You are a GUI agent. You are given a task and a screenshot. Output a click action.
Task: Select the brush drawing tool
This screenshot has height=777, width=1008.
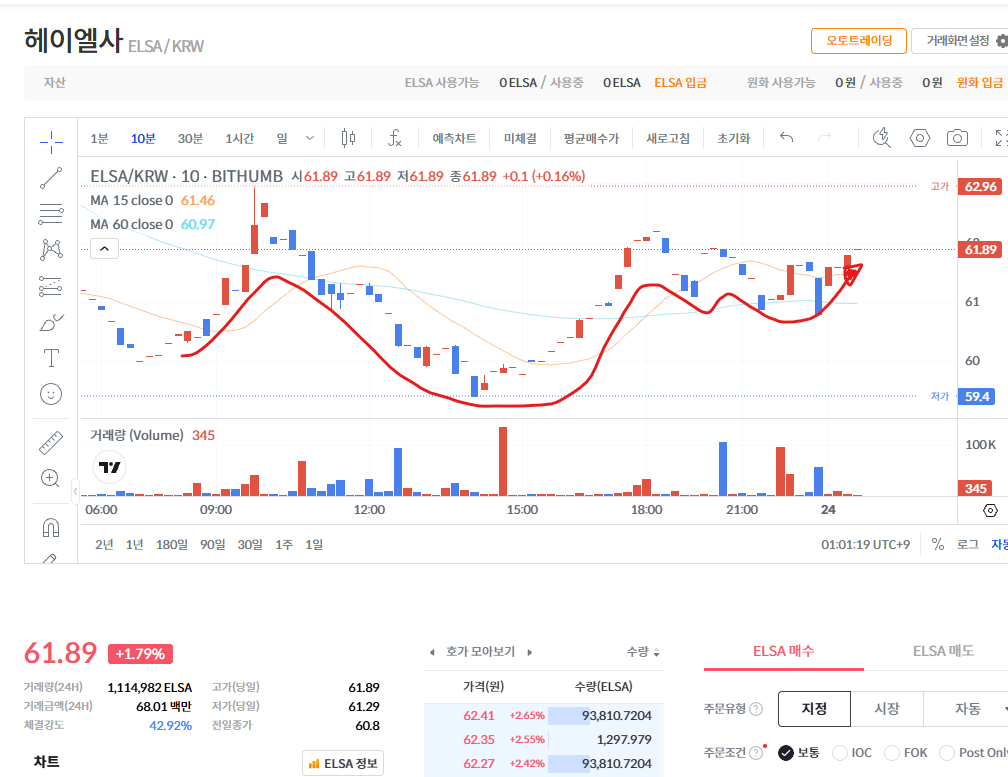[51, 322]
